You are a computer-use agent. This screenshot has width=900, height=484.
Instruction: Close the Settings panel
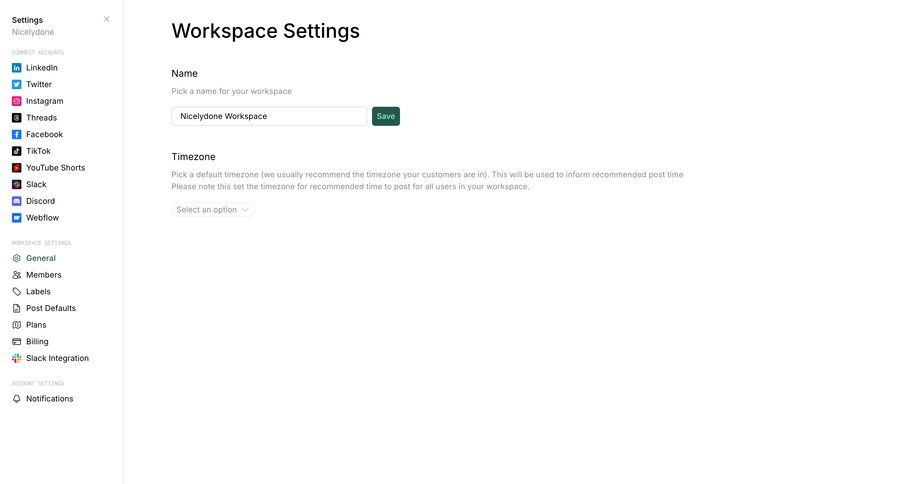click(x=107, y=19)
